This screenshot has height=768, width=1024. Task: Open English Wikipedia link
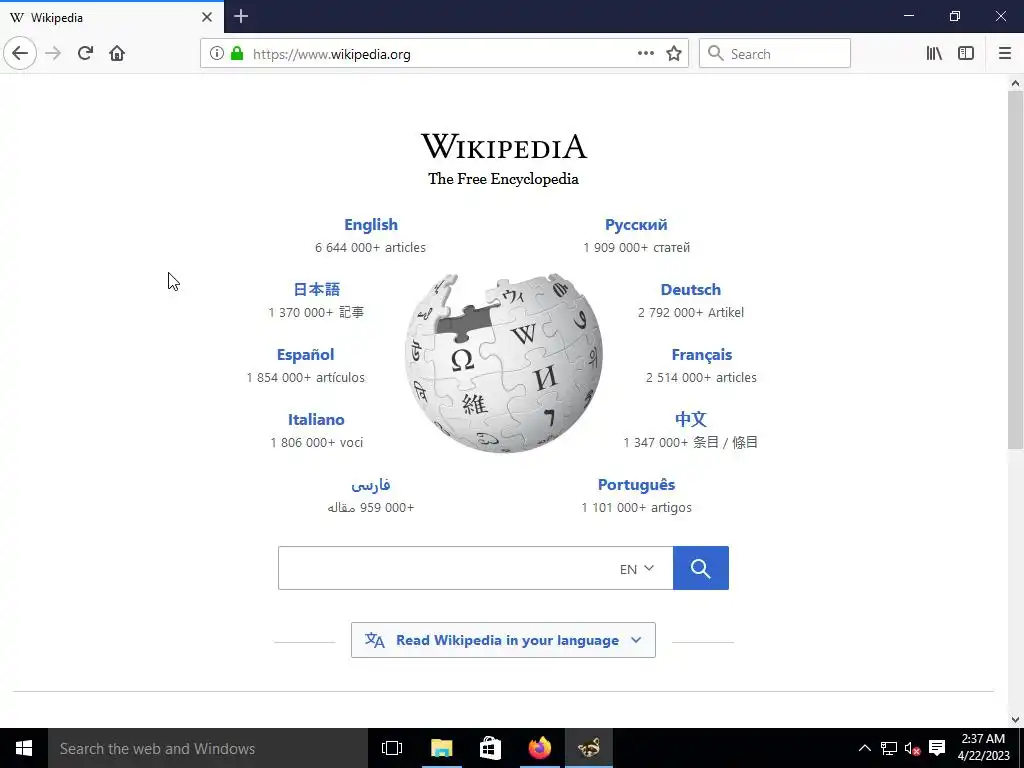(x=371, y=225)
